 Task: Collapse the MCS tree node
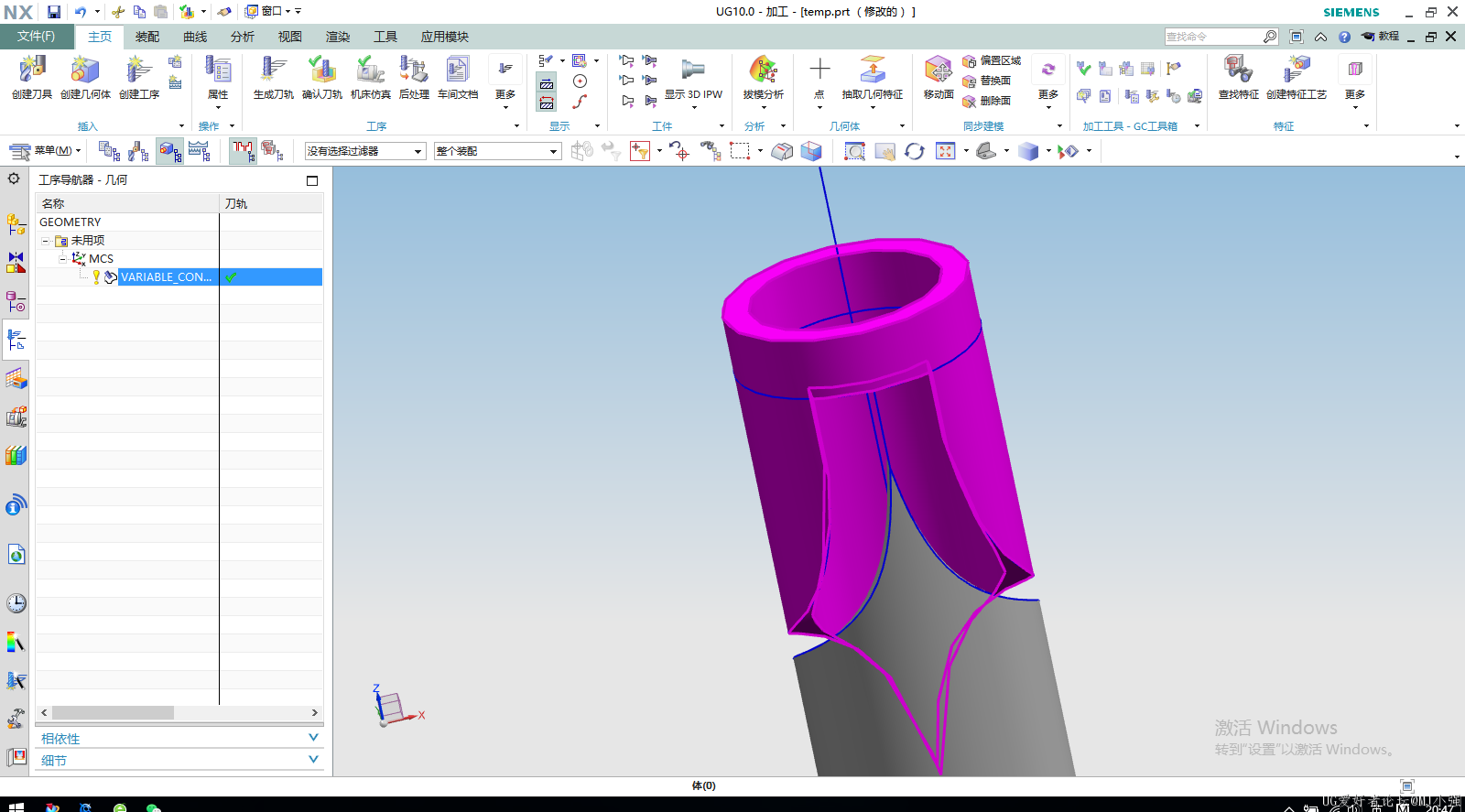[x=62, y=259]
